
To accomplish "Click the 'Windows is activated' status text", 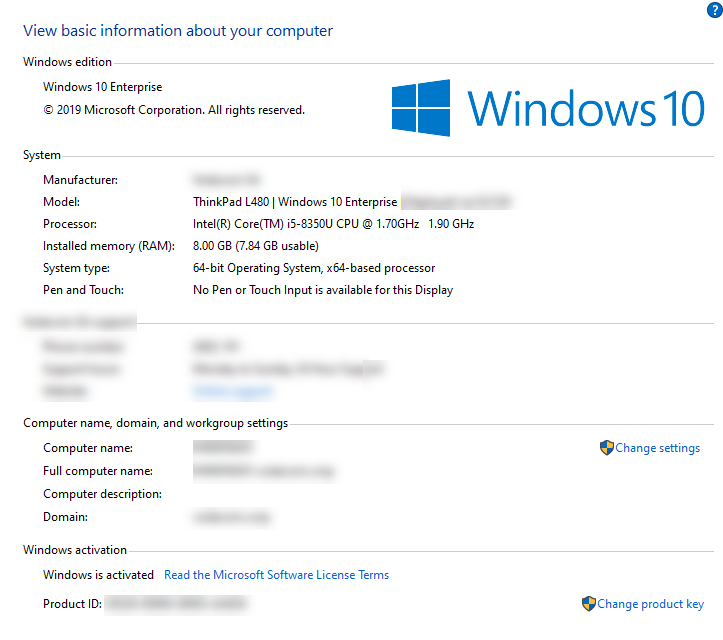I will 98,575.
